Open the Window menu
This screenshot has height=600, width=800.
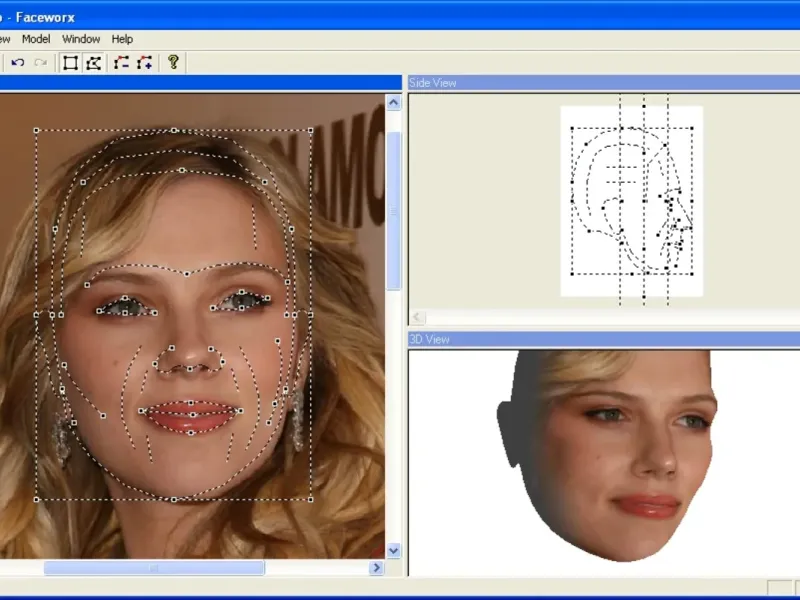point(81,39)
